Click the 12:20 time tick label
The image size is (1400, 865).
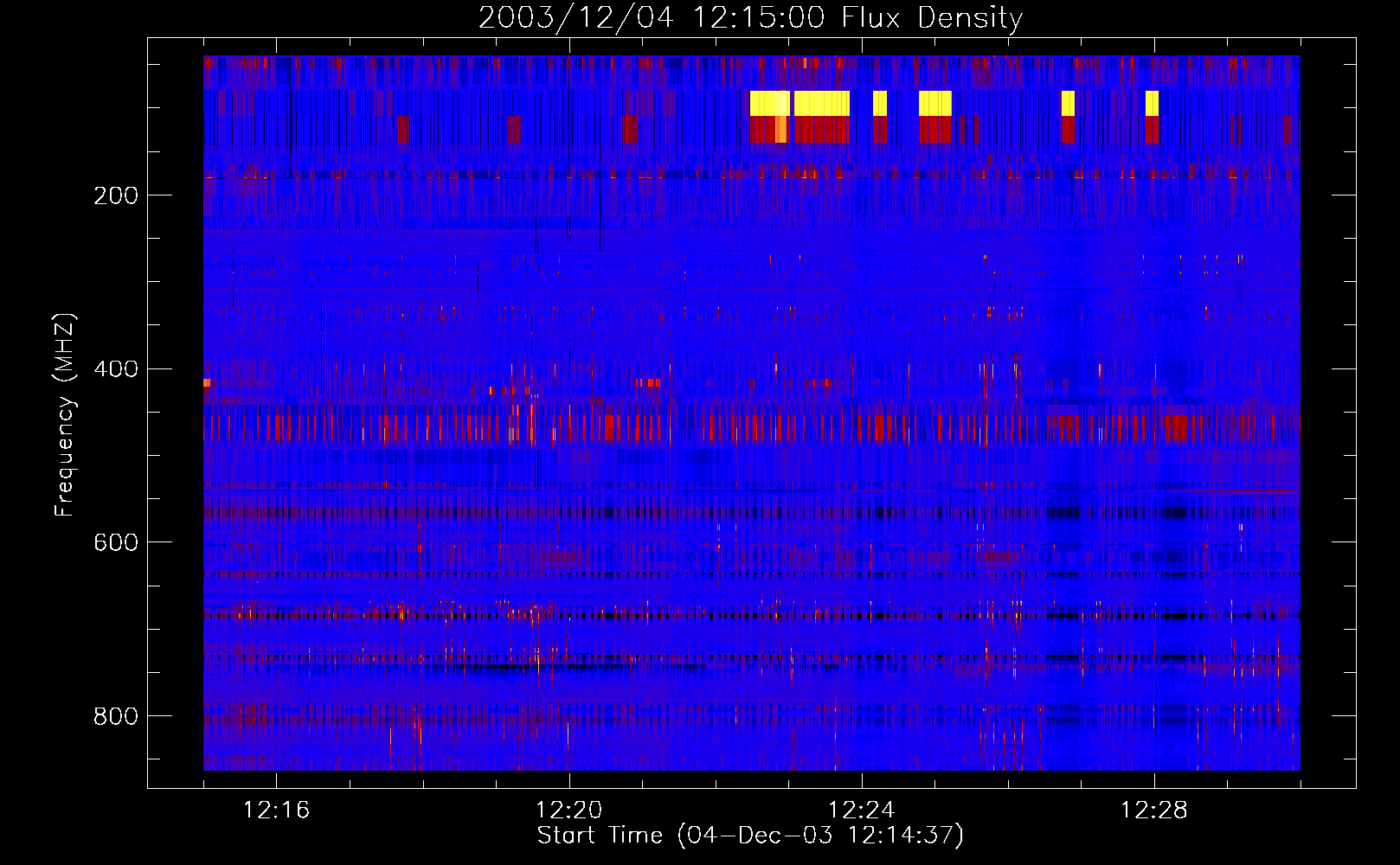pos(568,810)
